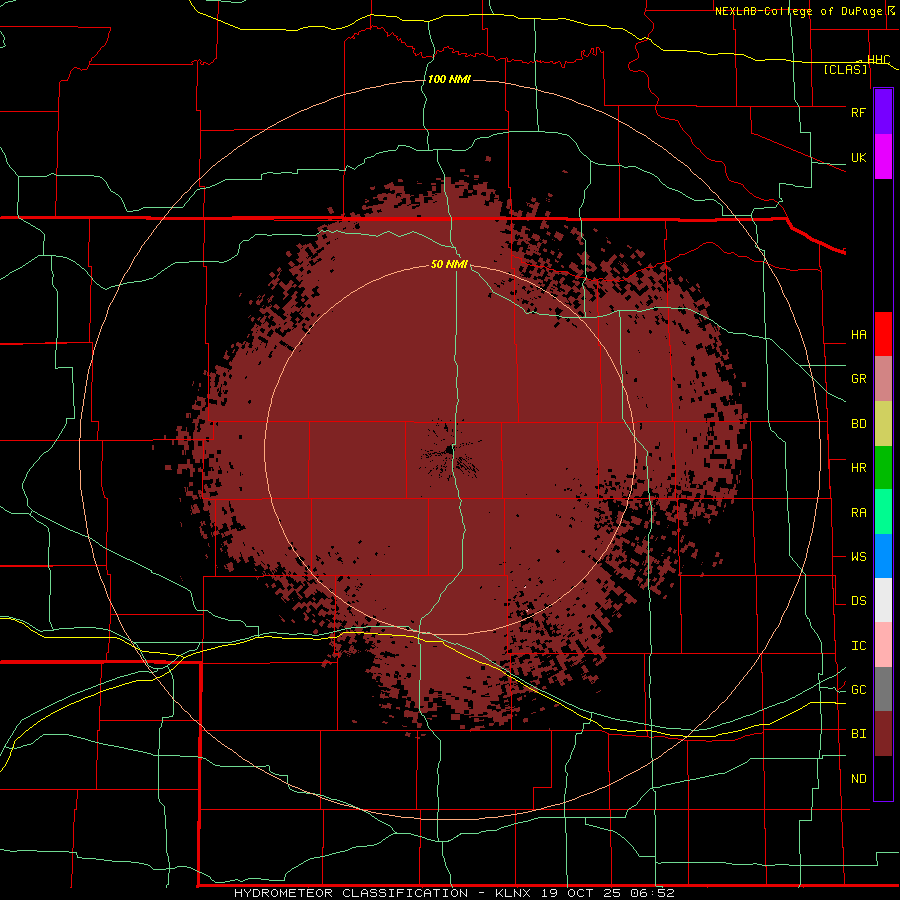
Task: Click the WS blue legend swatch
Action: tap(883, 556)
